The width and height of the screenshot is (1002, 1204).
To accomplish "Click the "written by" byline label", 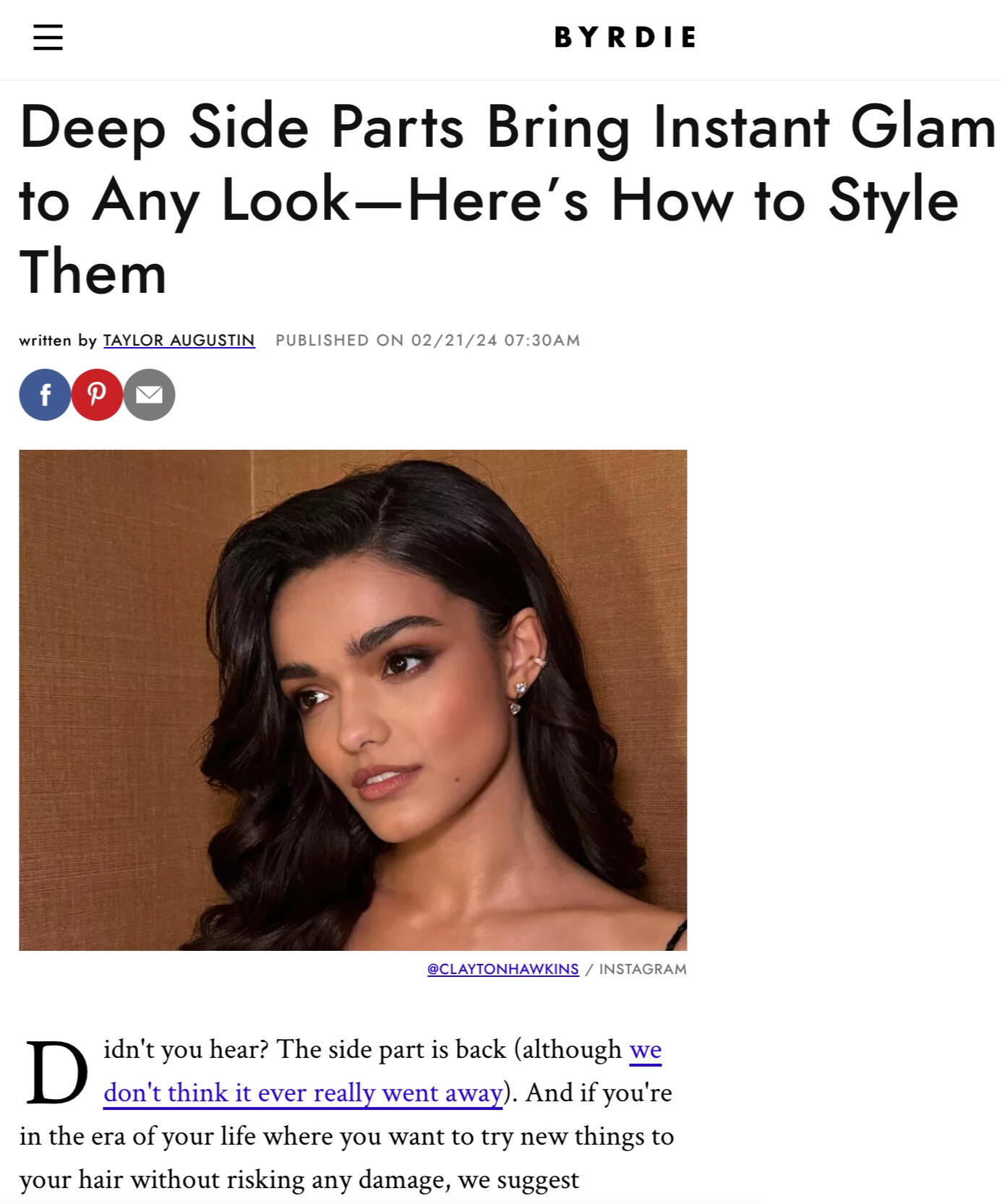I will coord(58,340).
